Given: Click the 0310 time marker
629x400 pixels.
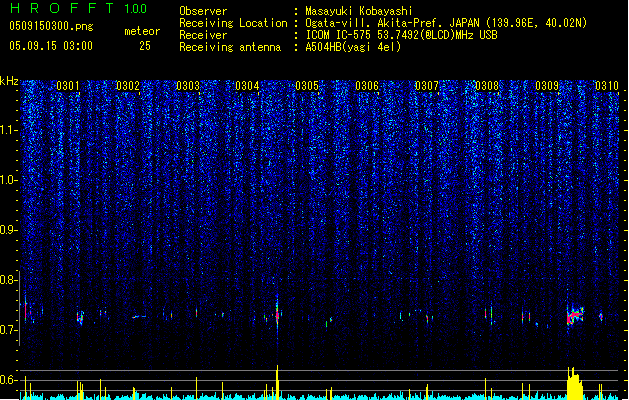Looking at the screenshot, I should [x=607, y=86].
